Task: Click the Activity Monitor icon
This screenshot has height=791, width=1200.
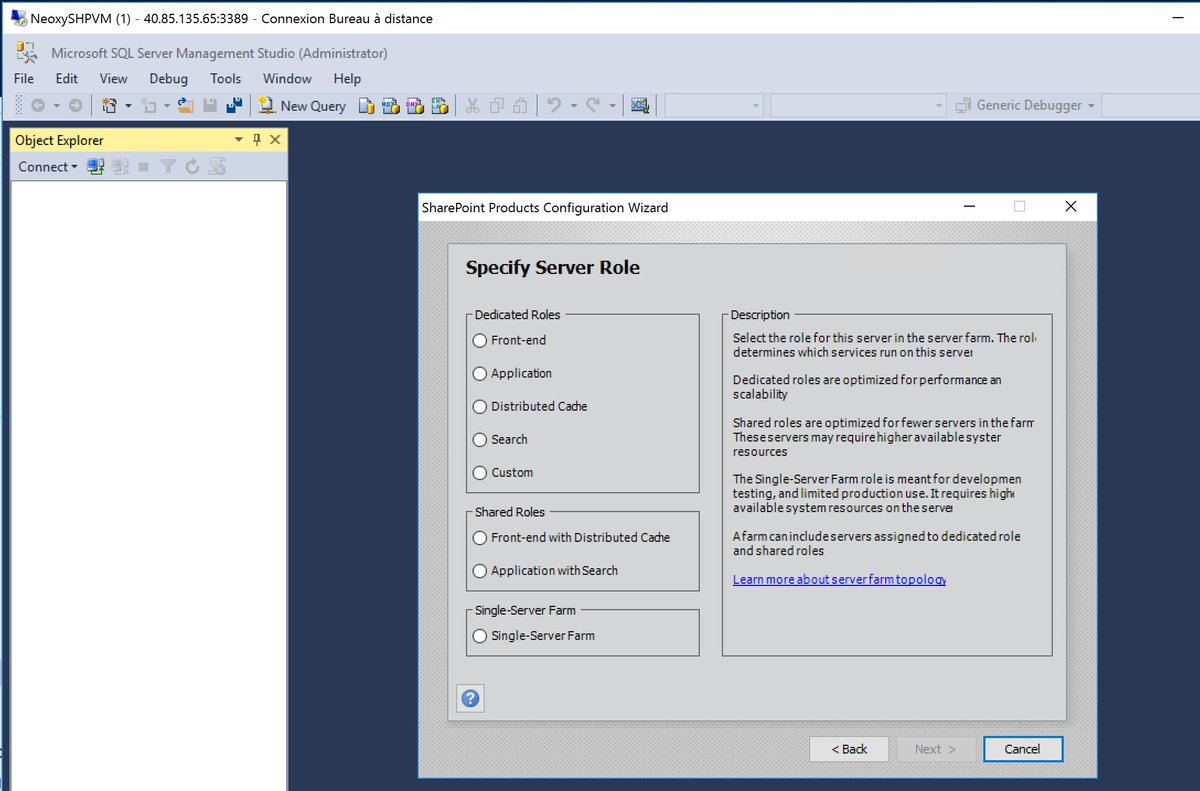Action: [x=640, y=105]
